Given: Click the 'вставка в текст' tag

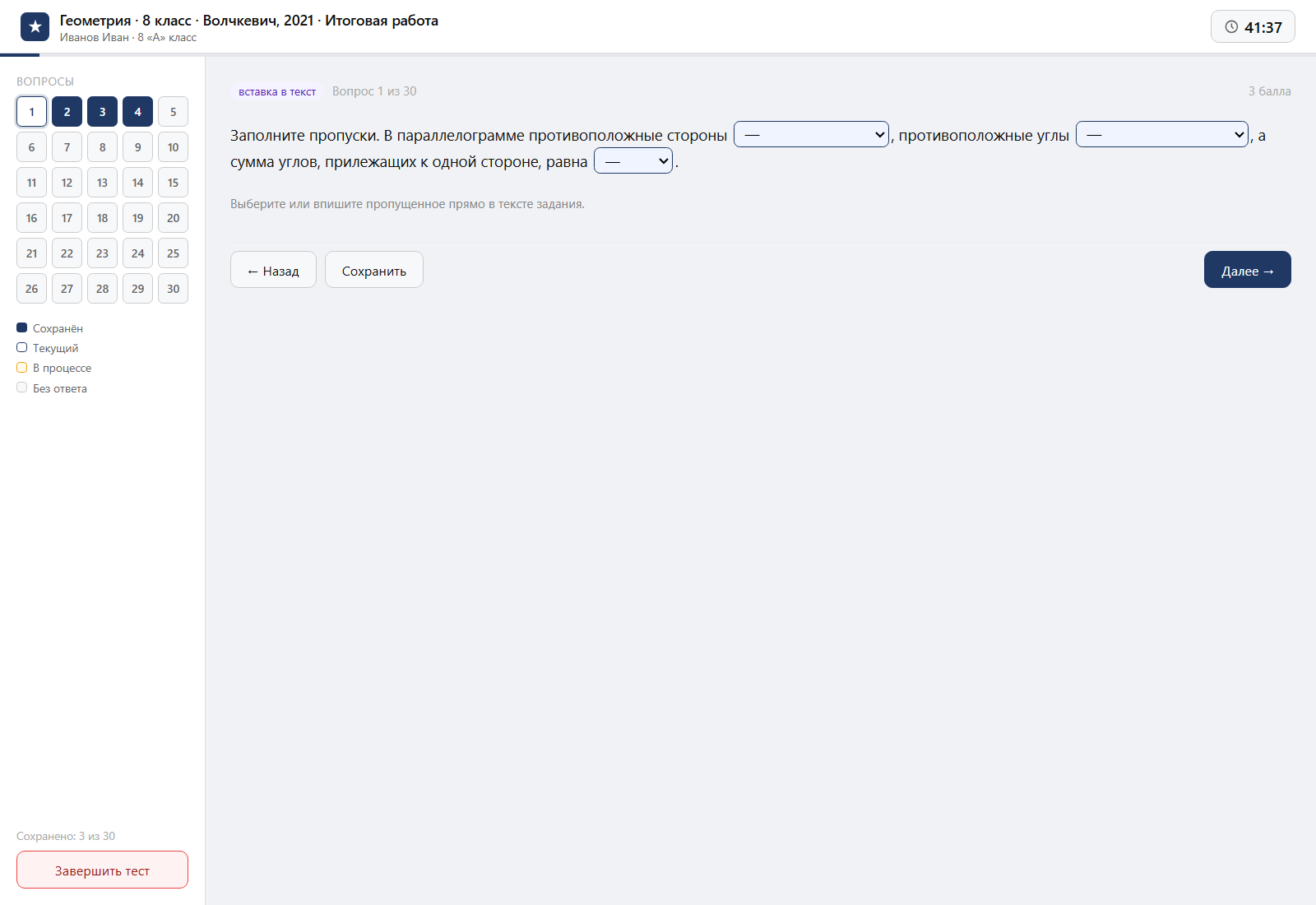Looking at the screenshot, I should [x=277, y=91].
